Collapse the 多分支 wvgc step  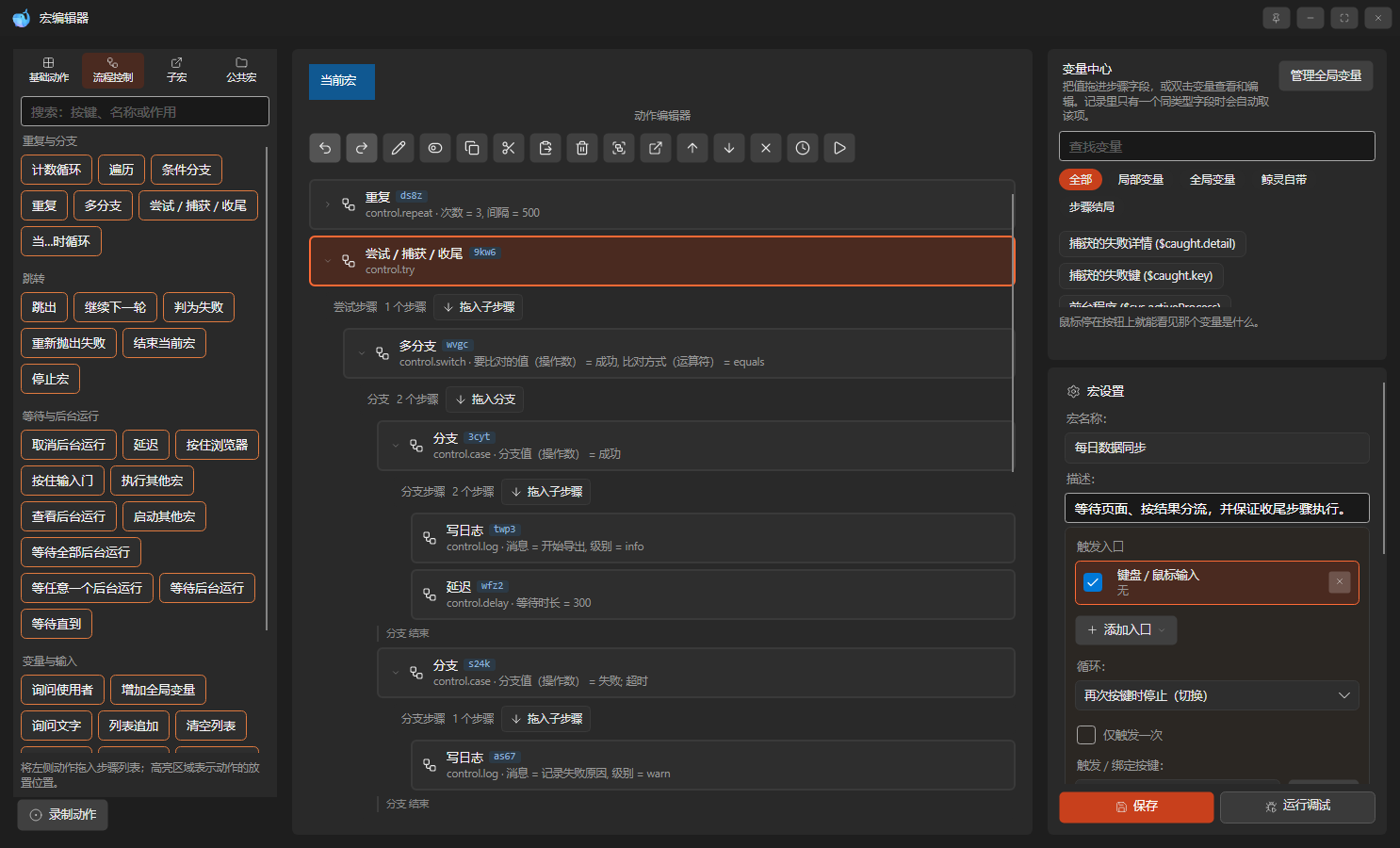pos(362,353)
